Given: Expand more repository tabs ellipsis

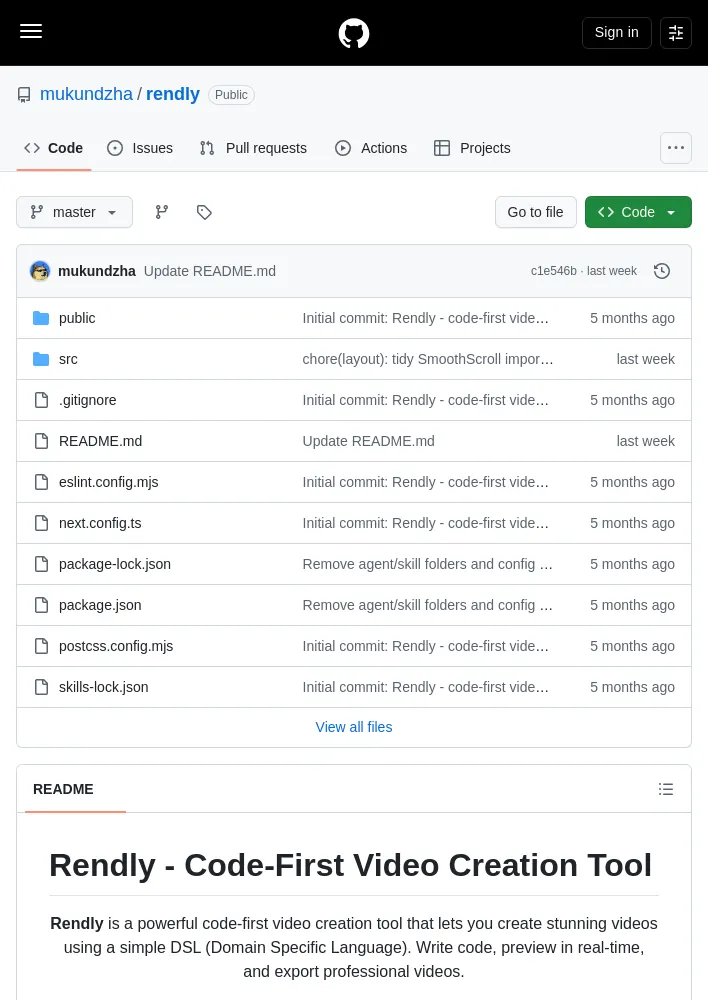Looking at the screenshot, I should (675, 148).
